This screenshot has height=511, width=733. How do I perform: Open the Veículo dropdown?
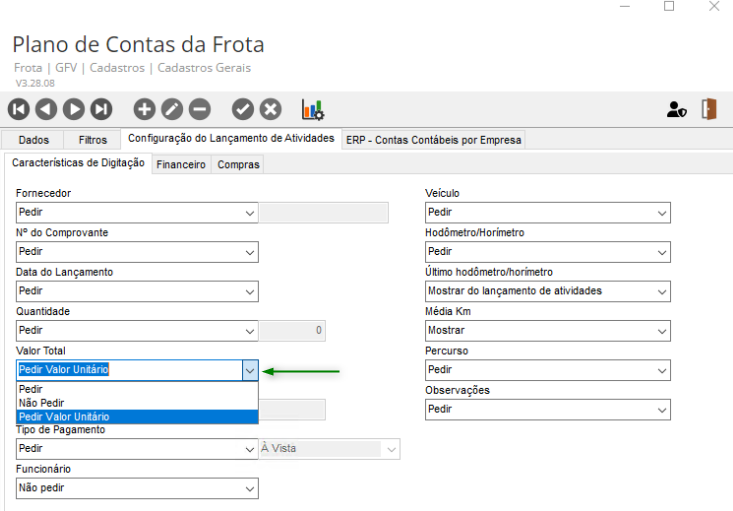[661, 213]
